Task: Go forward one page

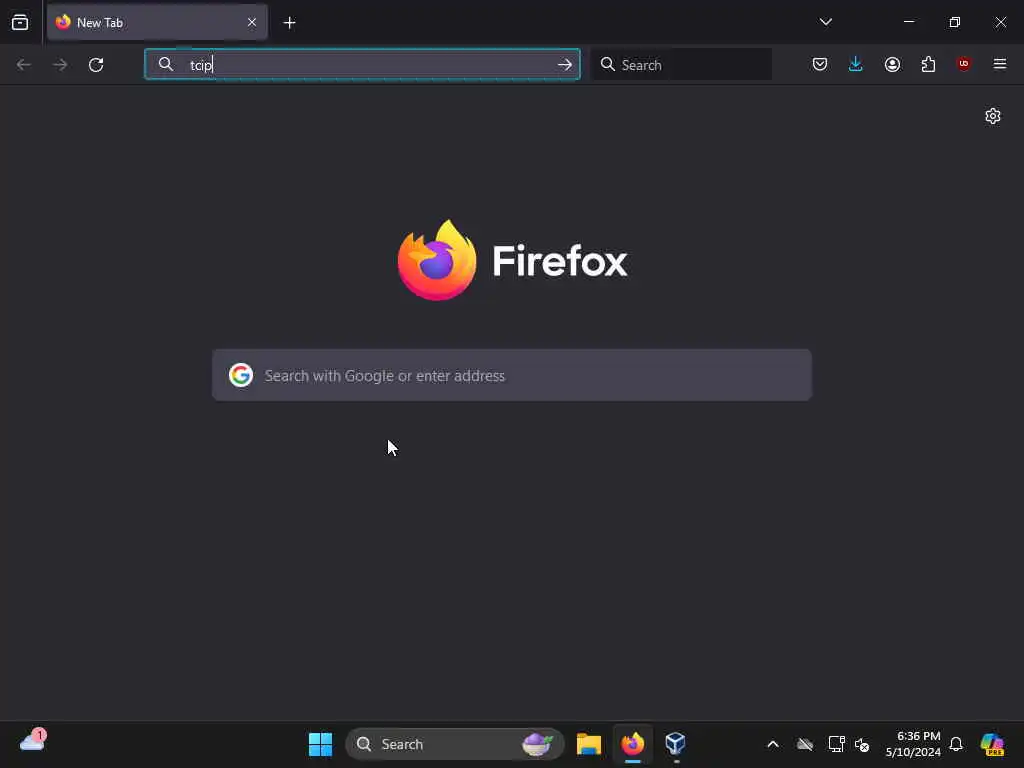Action: click(59, 65)
